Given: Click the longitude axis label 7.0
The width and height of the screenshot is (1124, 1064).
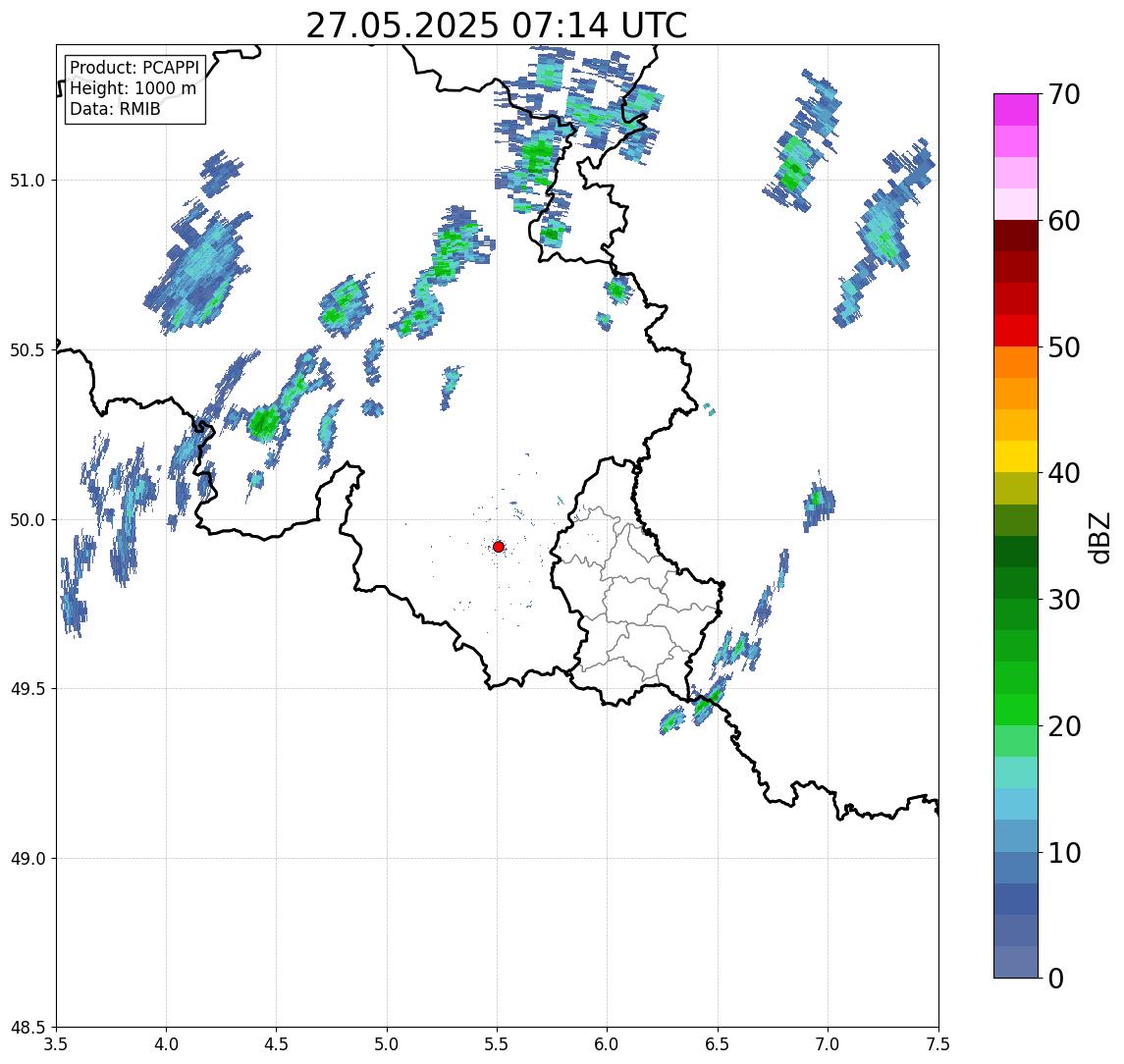Looking at the screenshot, I should (x=828, y=1044).
